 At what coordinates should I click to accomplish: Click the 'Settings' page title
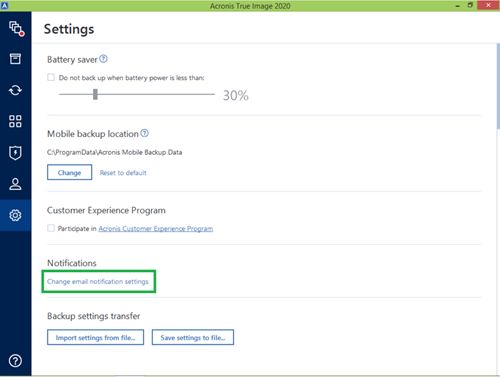tap(69, 29)
